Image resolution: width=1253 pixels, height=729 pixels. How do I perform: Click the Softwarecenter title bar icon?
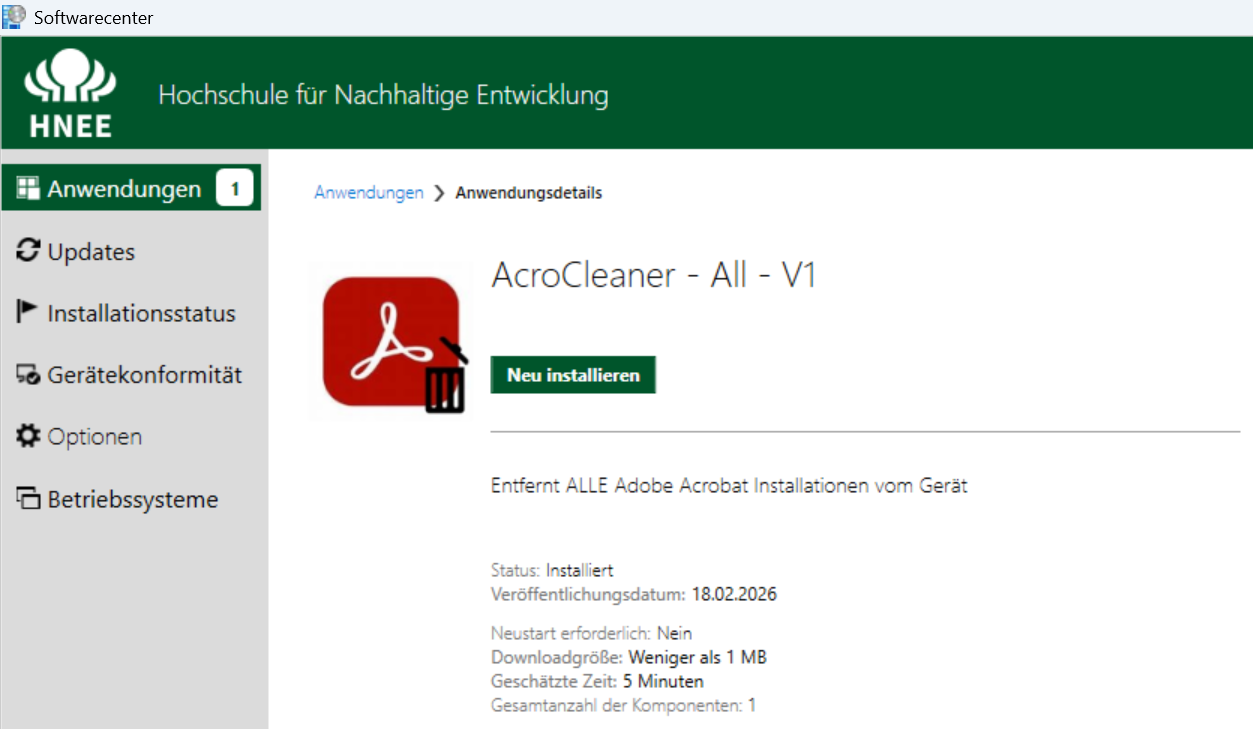14,17
